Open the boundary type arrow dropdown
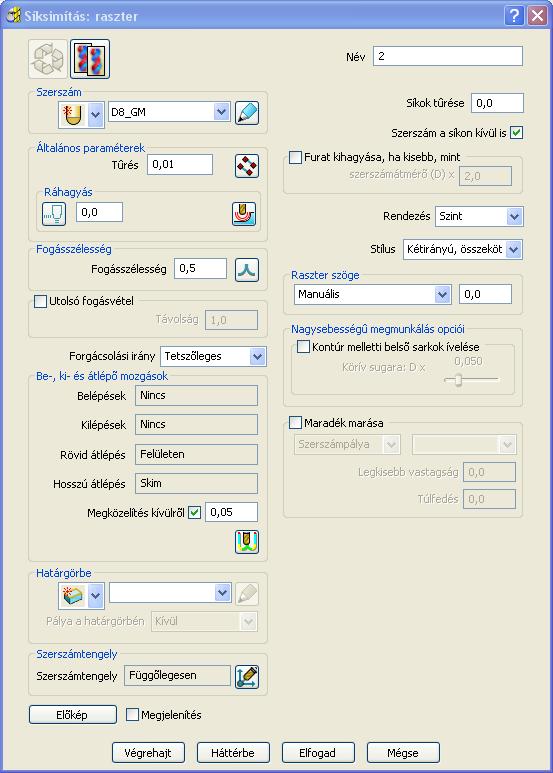Image resolution: width=553 pixels, height=773 pixels. click(96, 596)
